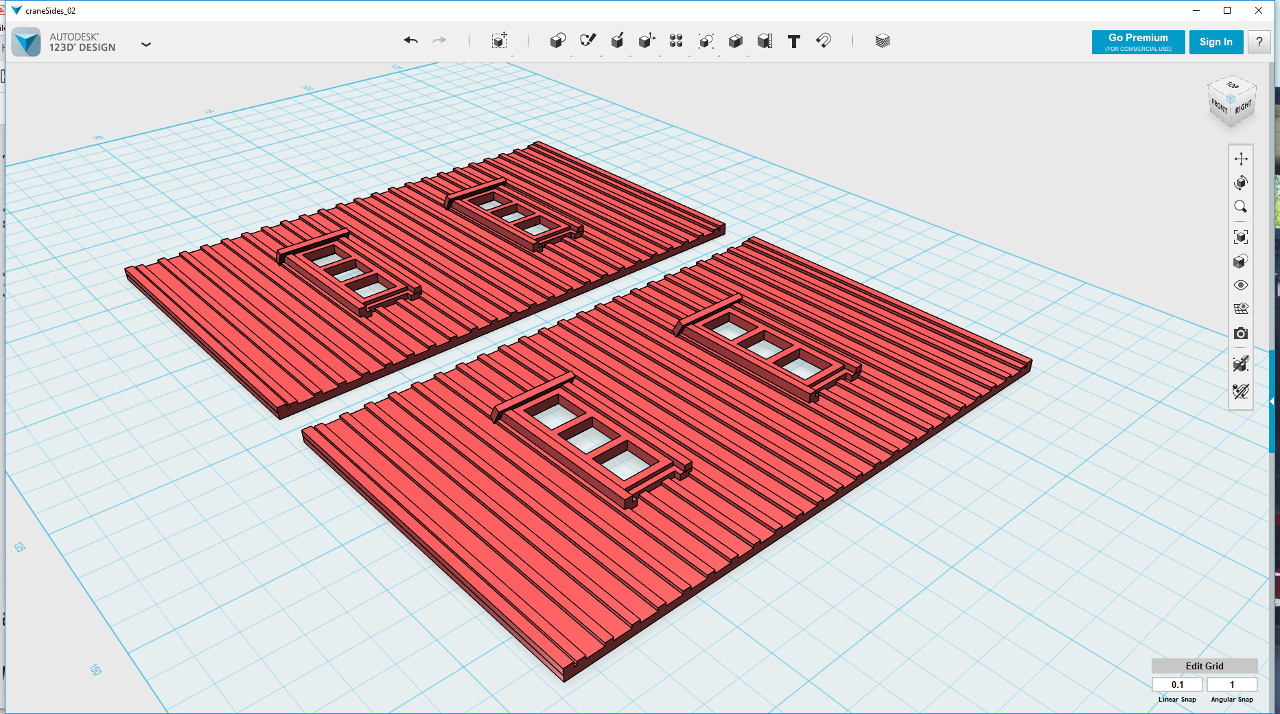
Task: Select the Orbit navigation tool
Action: (x=1241, y=183)
